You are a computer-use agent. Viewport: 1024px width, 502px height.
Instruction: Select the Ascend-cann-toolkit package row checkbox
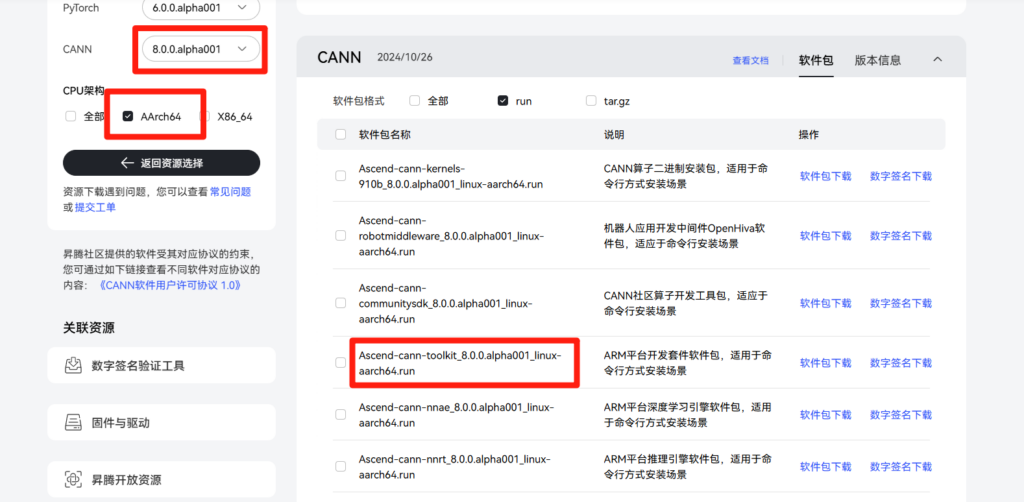341,363
